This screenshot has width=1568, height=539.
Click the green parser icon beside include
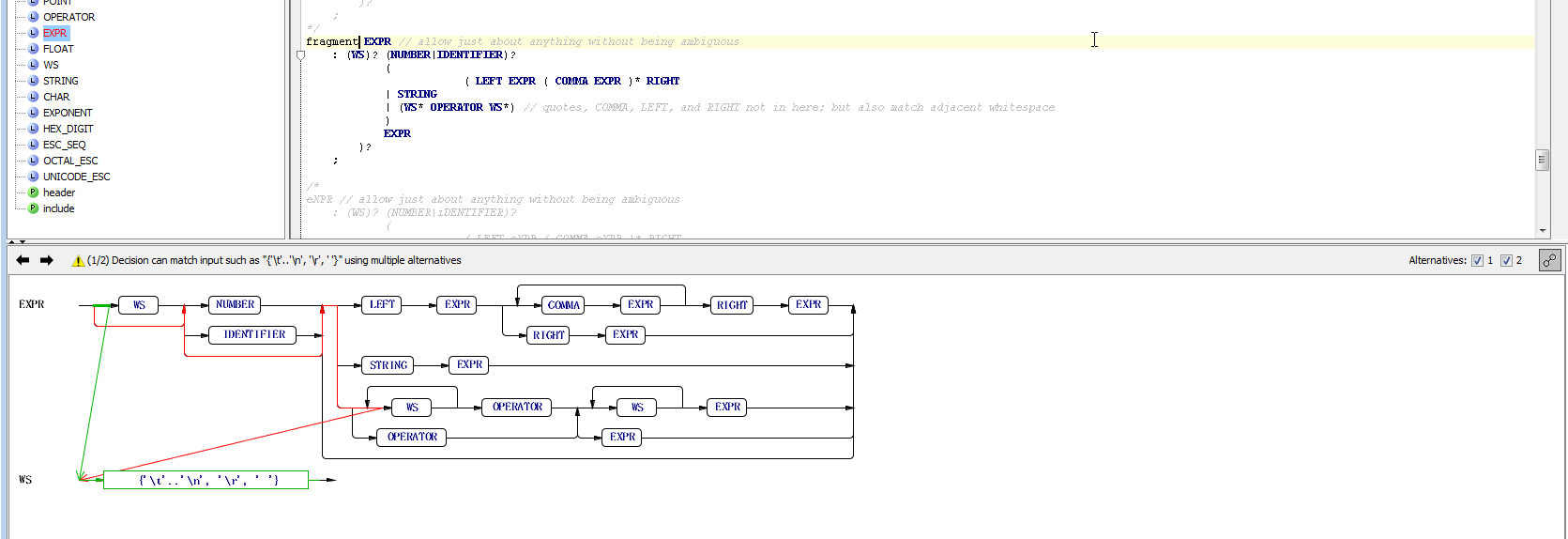34,208
